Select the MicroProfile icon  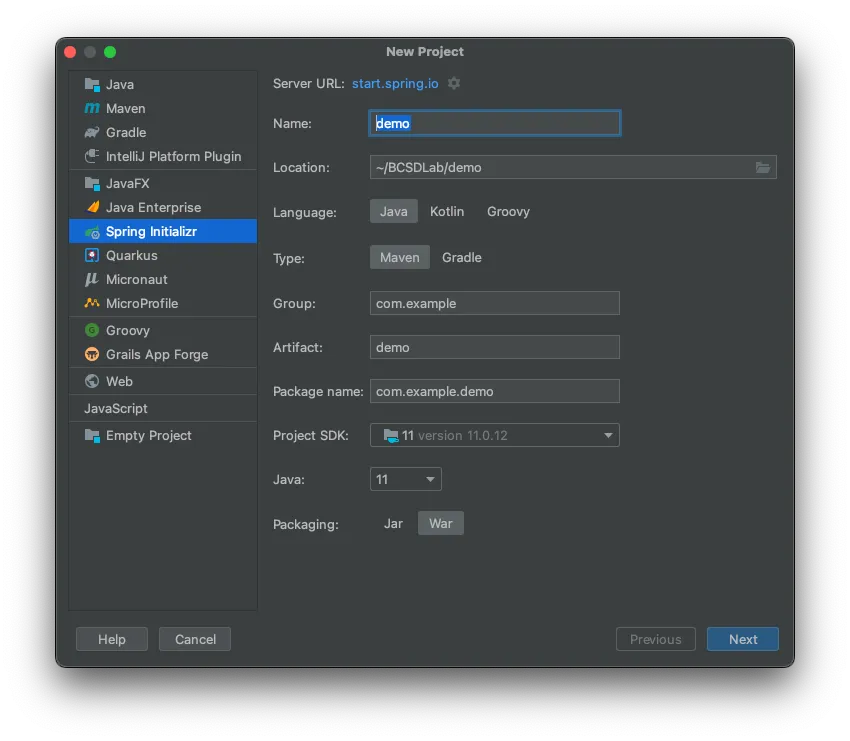(x=92, y=303)
